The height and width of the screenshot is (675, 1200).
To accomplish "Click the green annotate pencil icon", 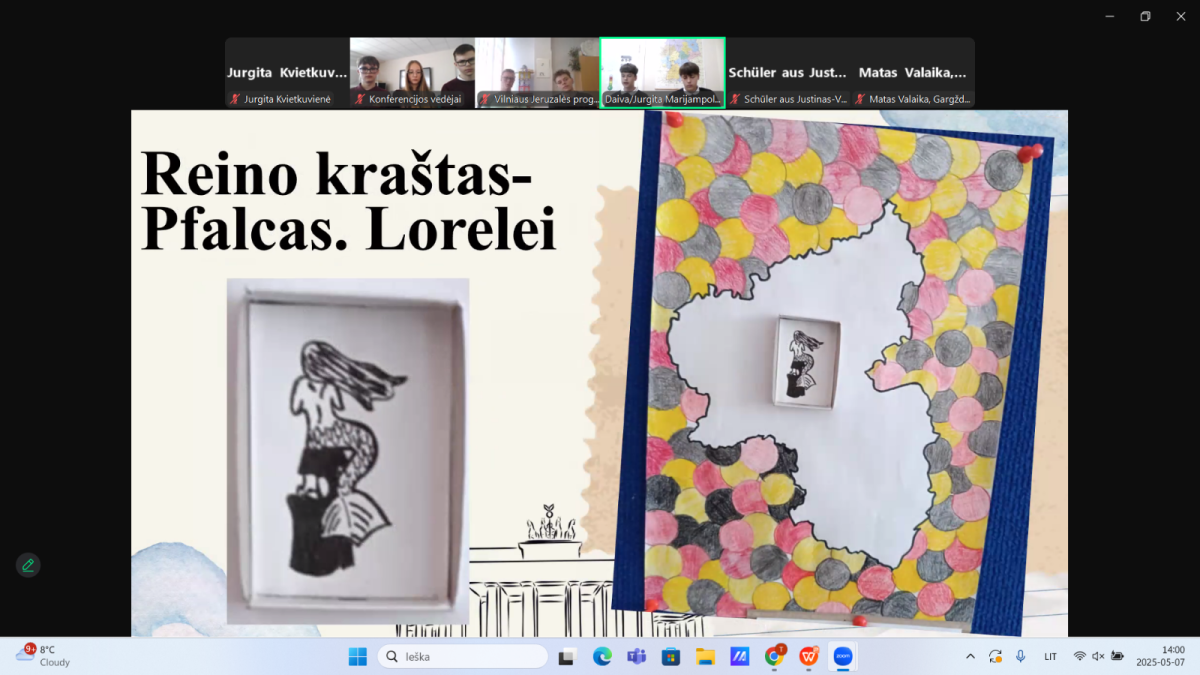I will (28, 565).
